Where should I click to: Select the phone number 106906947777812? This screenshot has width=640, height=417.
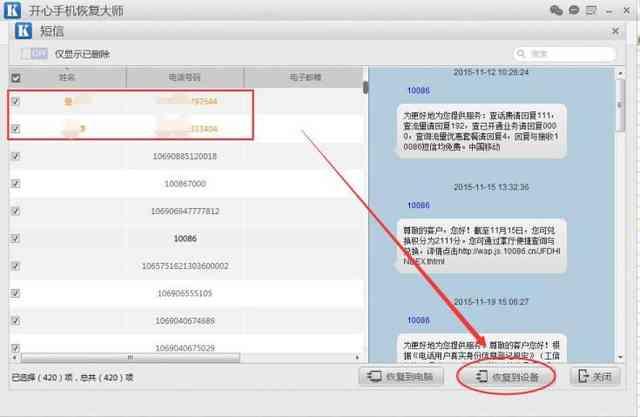tap(185, 211)
